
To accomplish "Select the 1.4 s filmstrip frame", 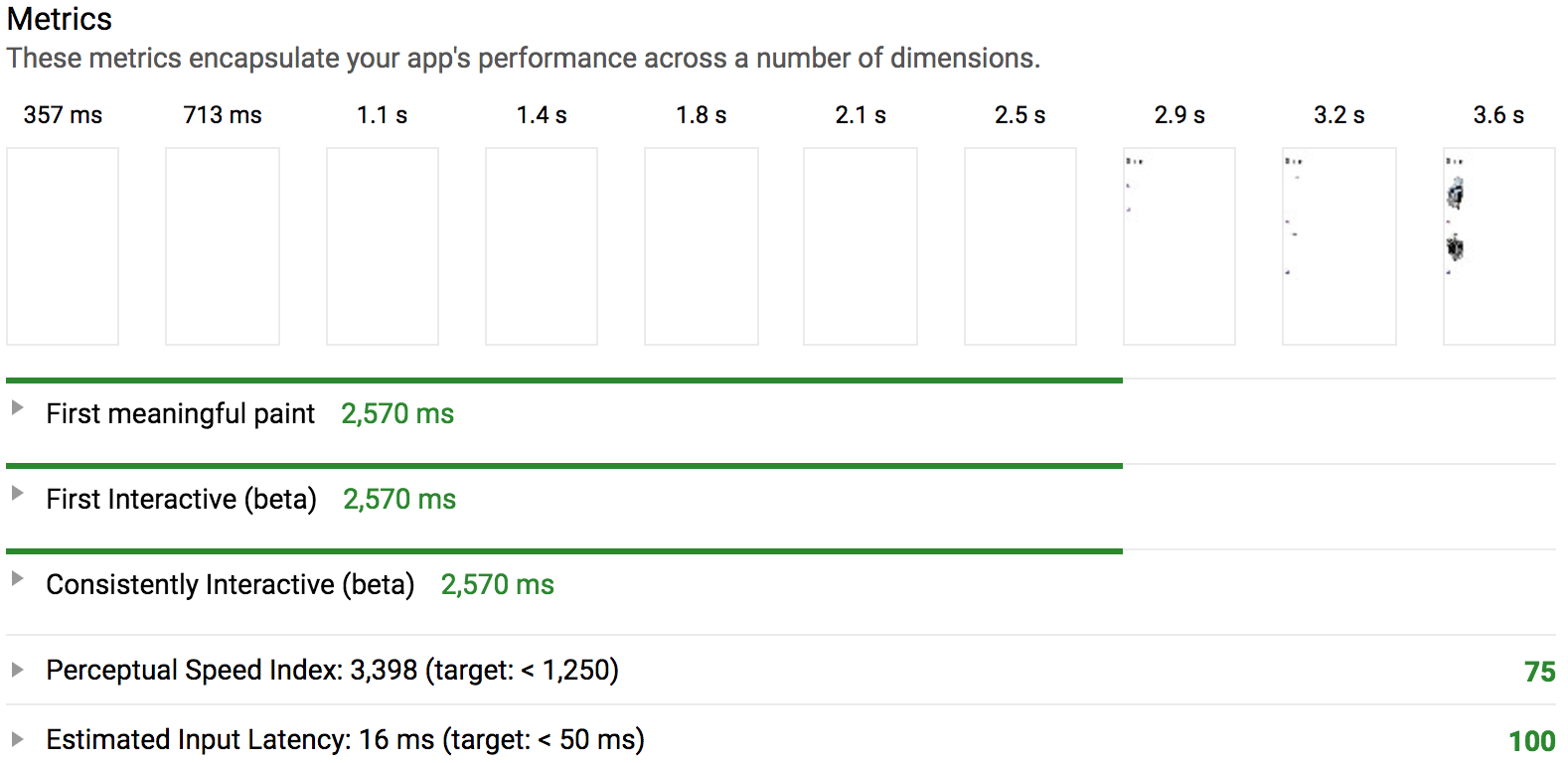I will [542, 246].
